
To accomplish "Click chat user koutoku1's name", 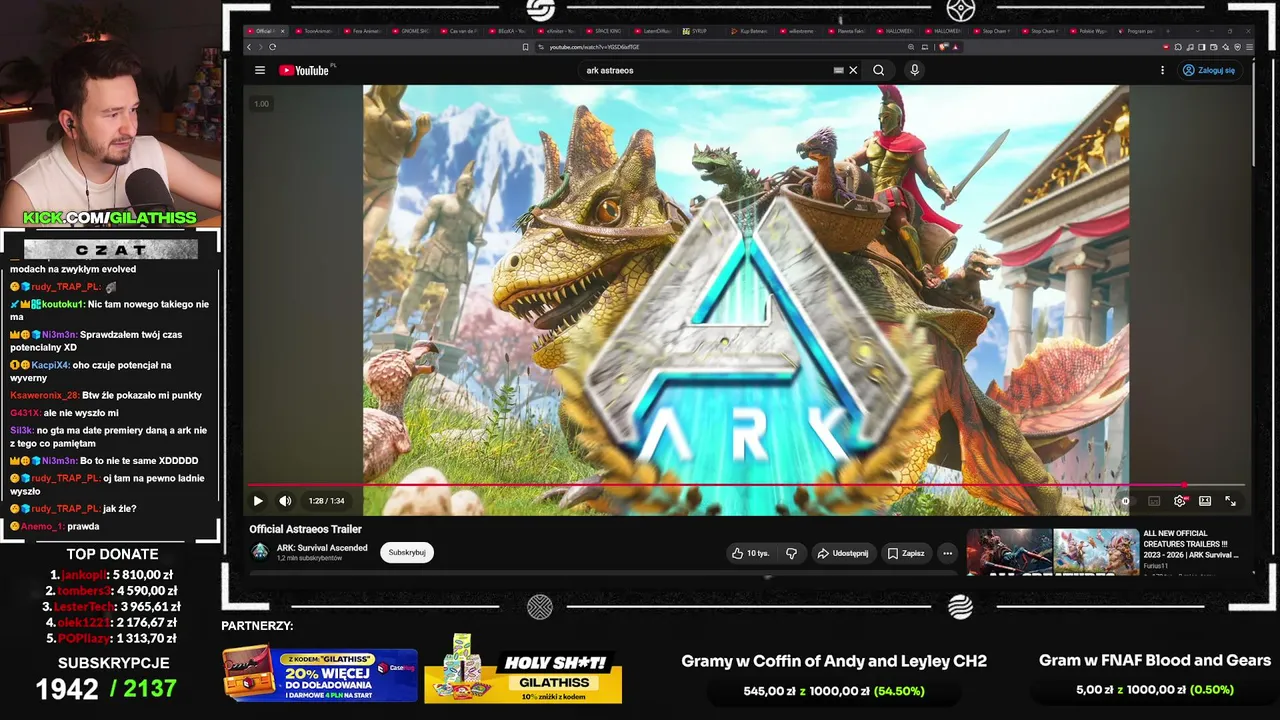I will (62, 304).
